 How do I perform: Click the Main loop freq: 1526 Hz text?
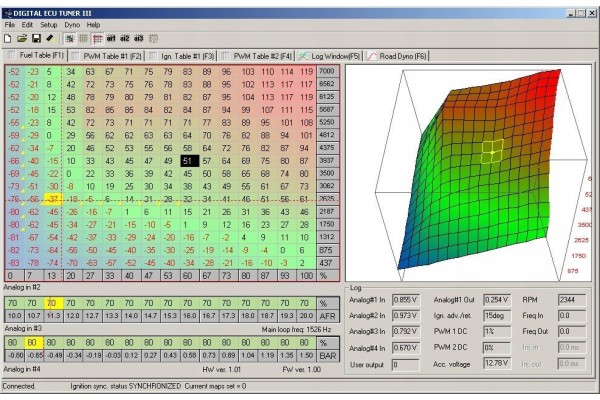click(296, 329)
